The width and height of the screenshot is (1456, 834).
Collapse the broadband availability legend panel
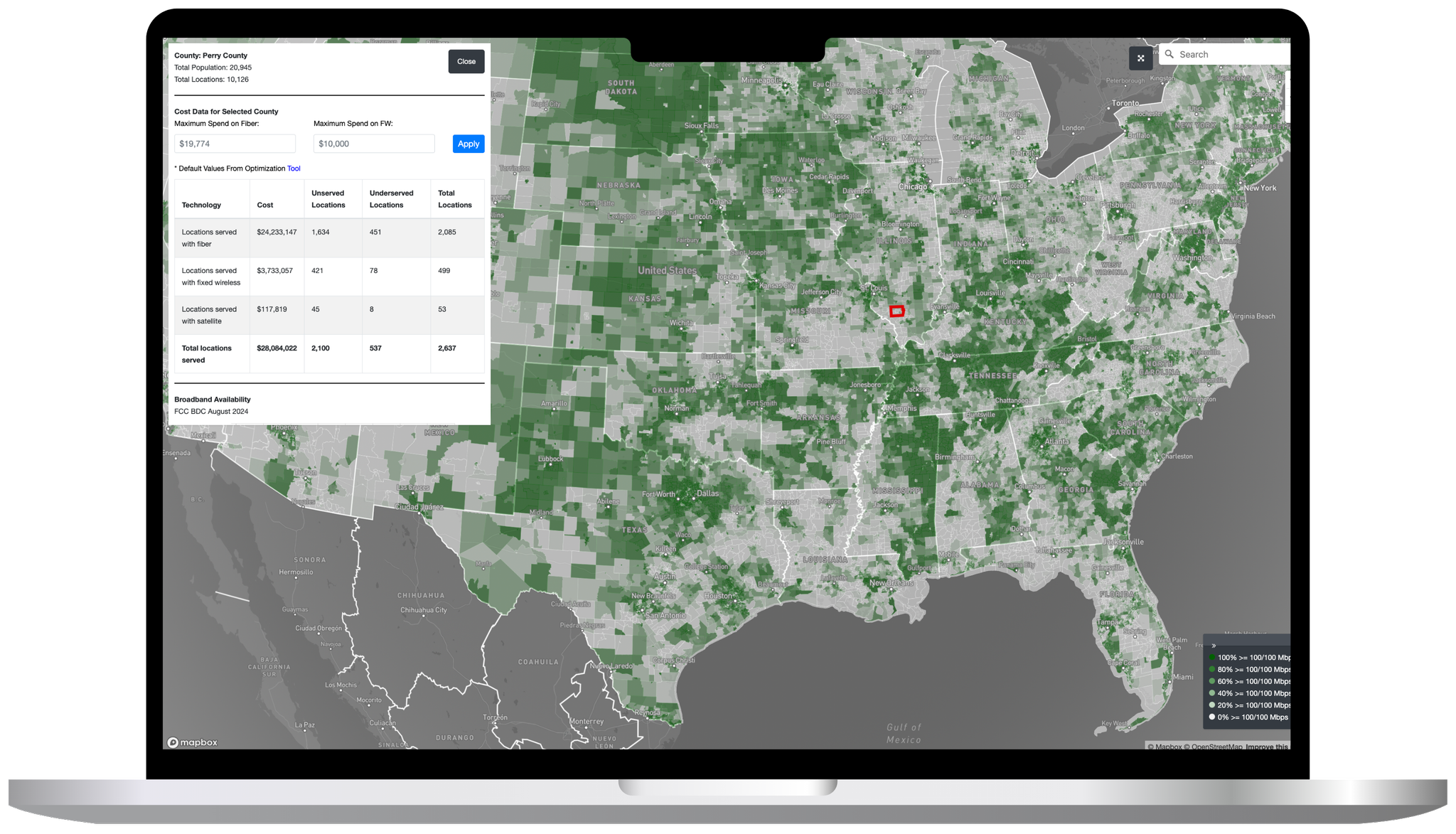(1214, 646)
